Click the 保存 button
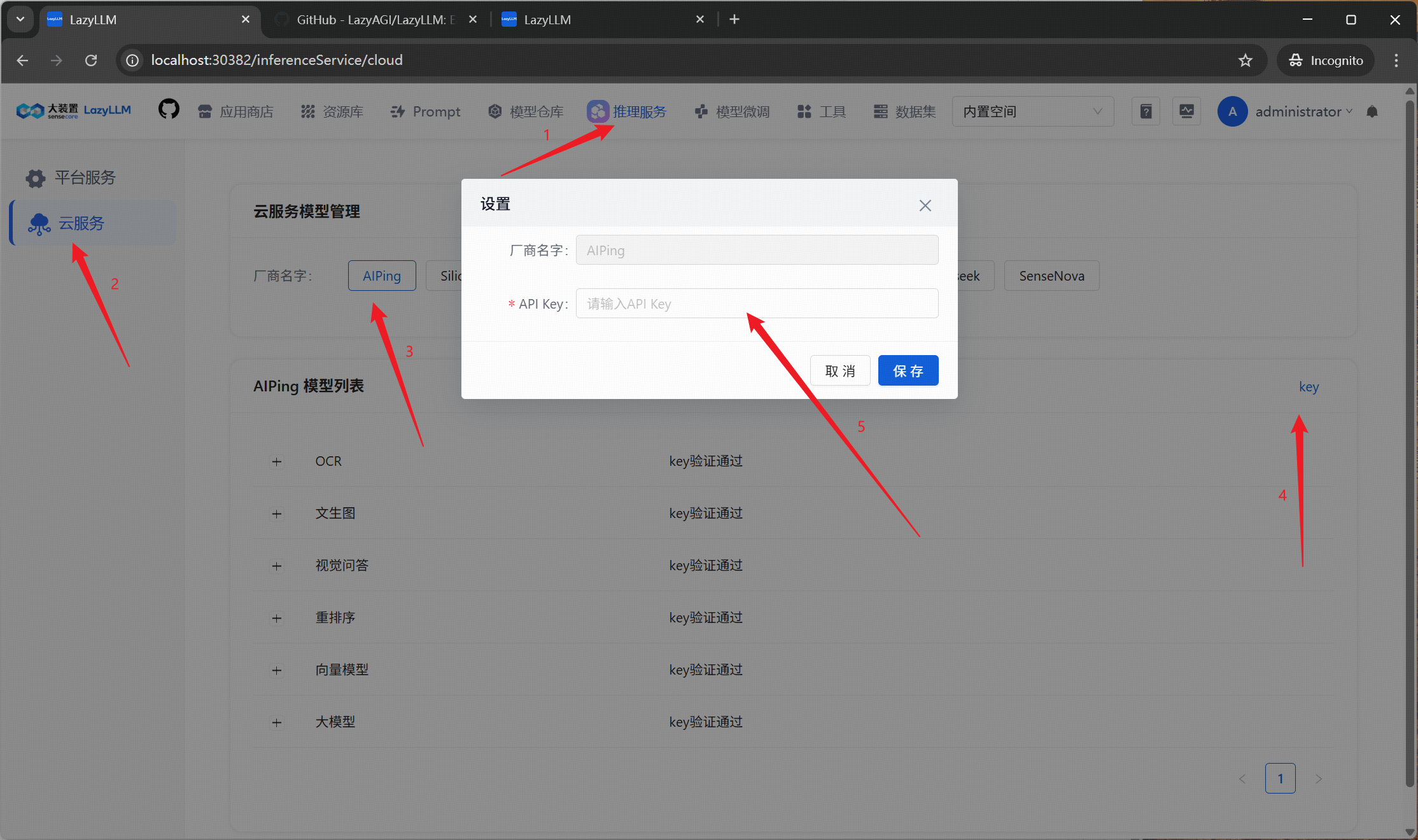The height and width of the screenshot is (840, 1418). coord(908,371)
